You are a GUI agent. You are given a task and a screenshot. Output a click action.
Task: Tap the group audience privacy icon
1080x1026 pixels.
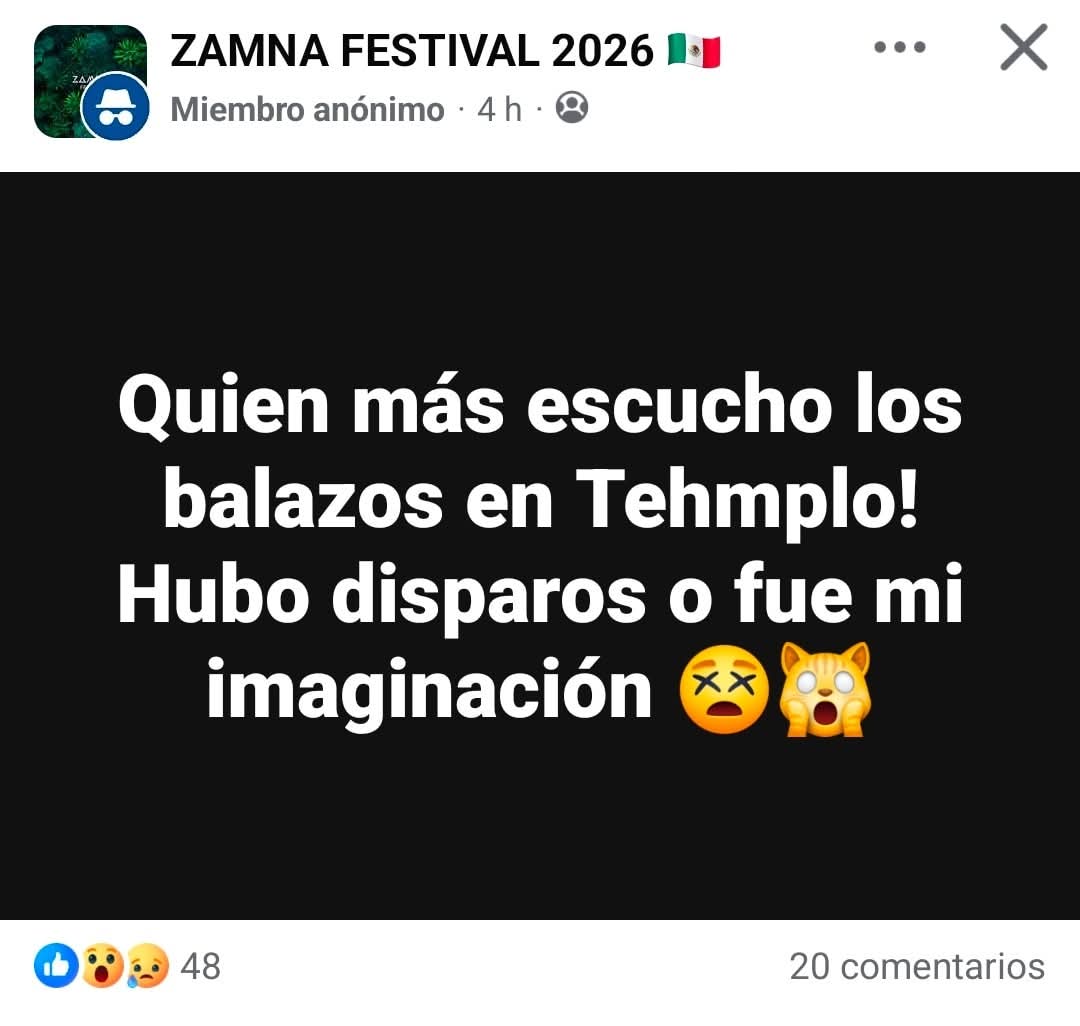(x=572, y=107)
